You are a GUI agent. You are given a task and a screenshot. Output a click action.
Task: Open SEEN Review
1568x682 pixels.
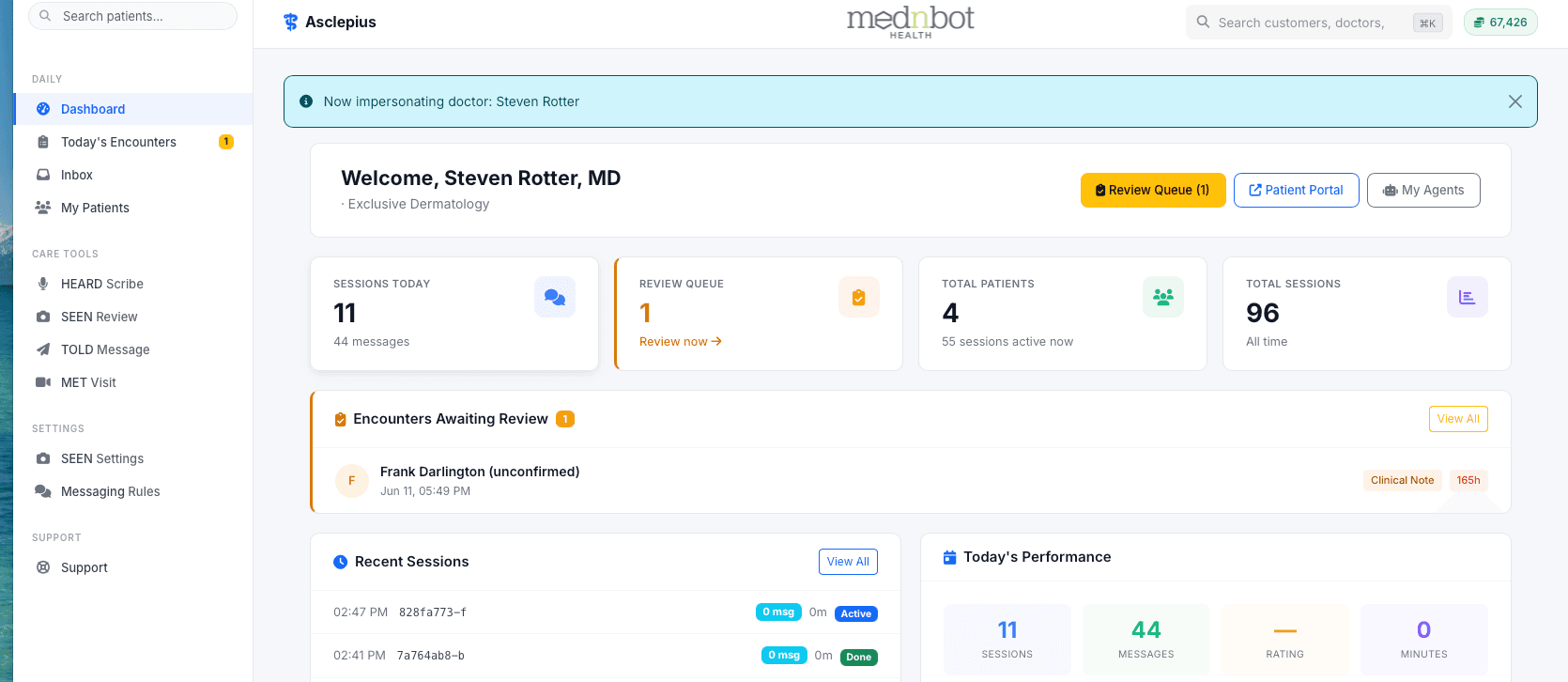click(x=133, y=317)
